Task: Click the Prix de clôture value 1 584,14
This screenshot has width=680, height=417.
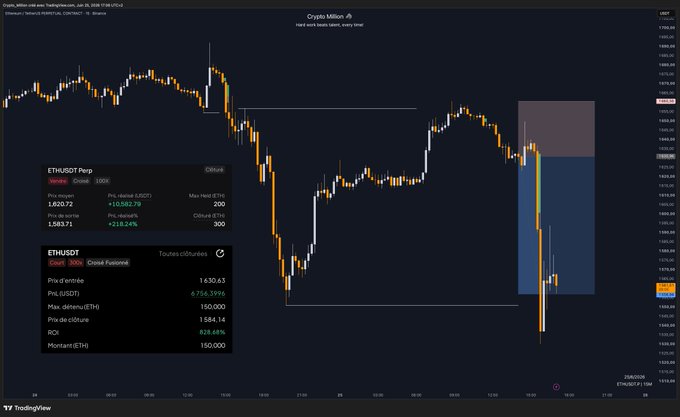Action: tap(212, 319)
